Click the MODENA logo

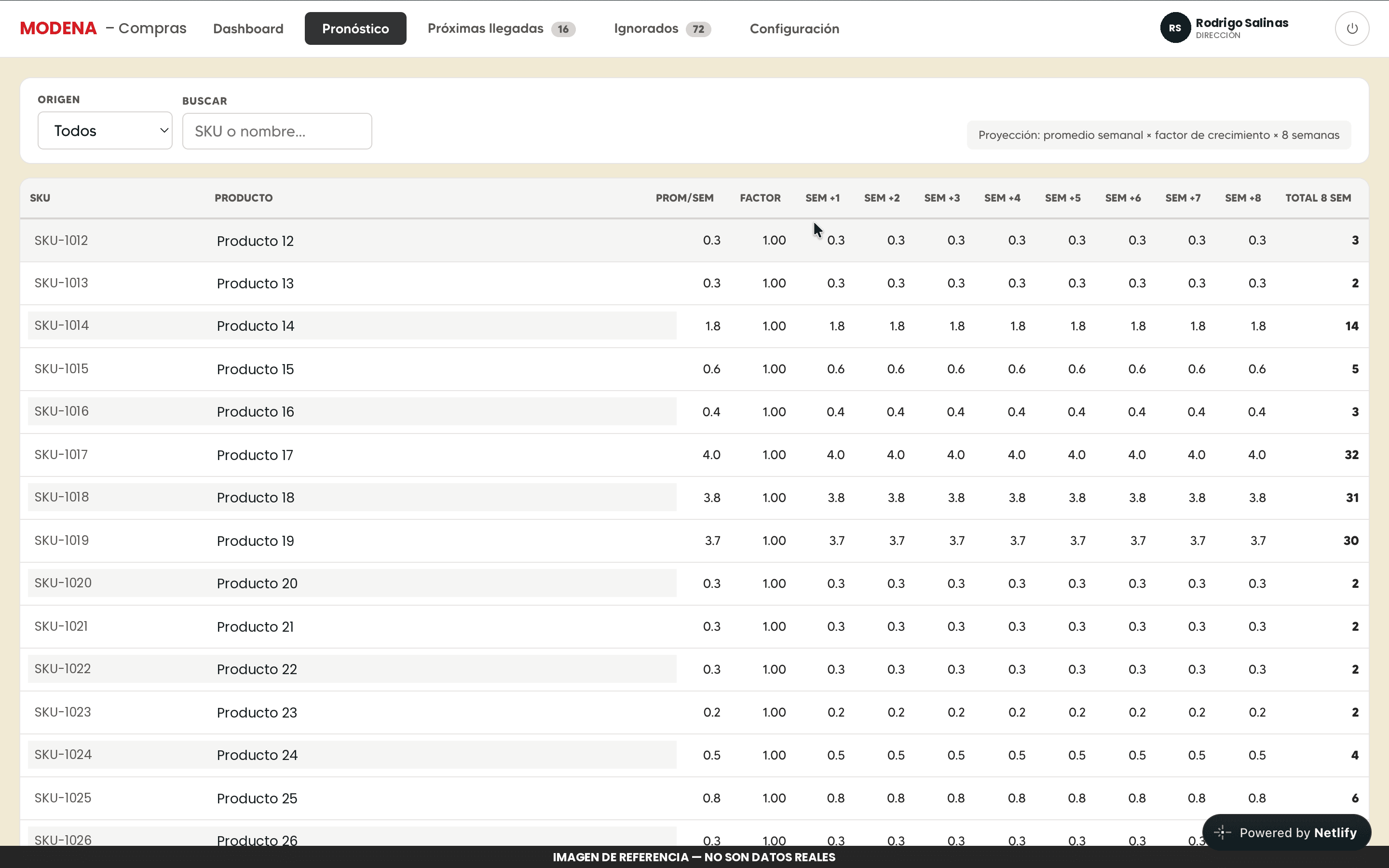pos(58,28)
